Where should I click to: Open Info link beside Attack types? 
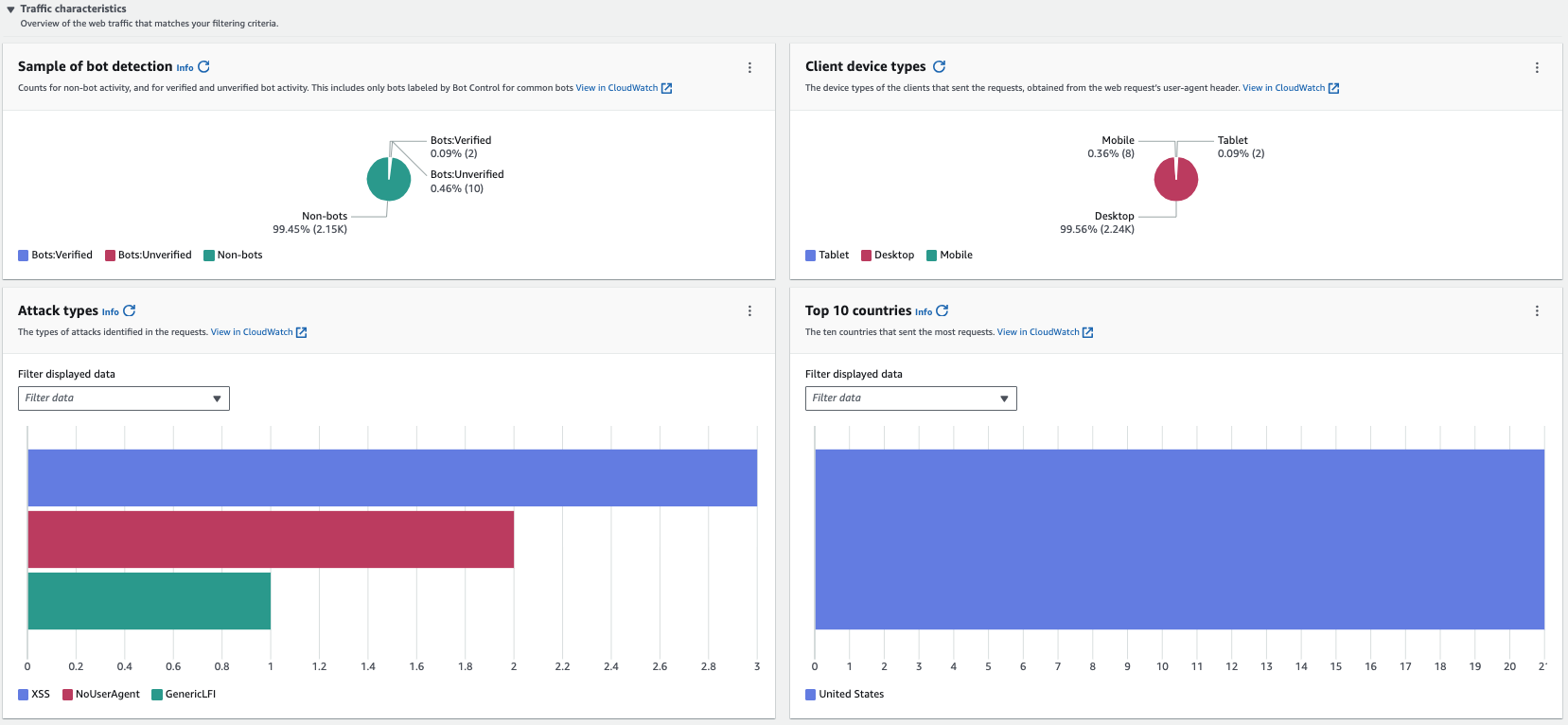(x=110, y=312)
